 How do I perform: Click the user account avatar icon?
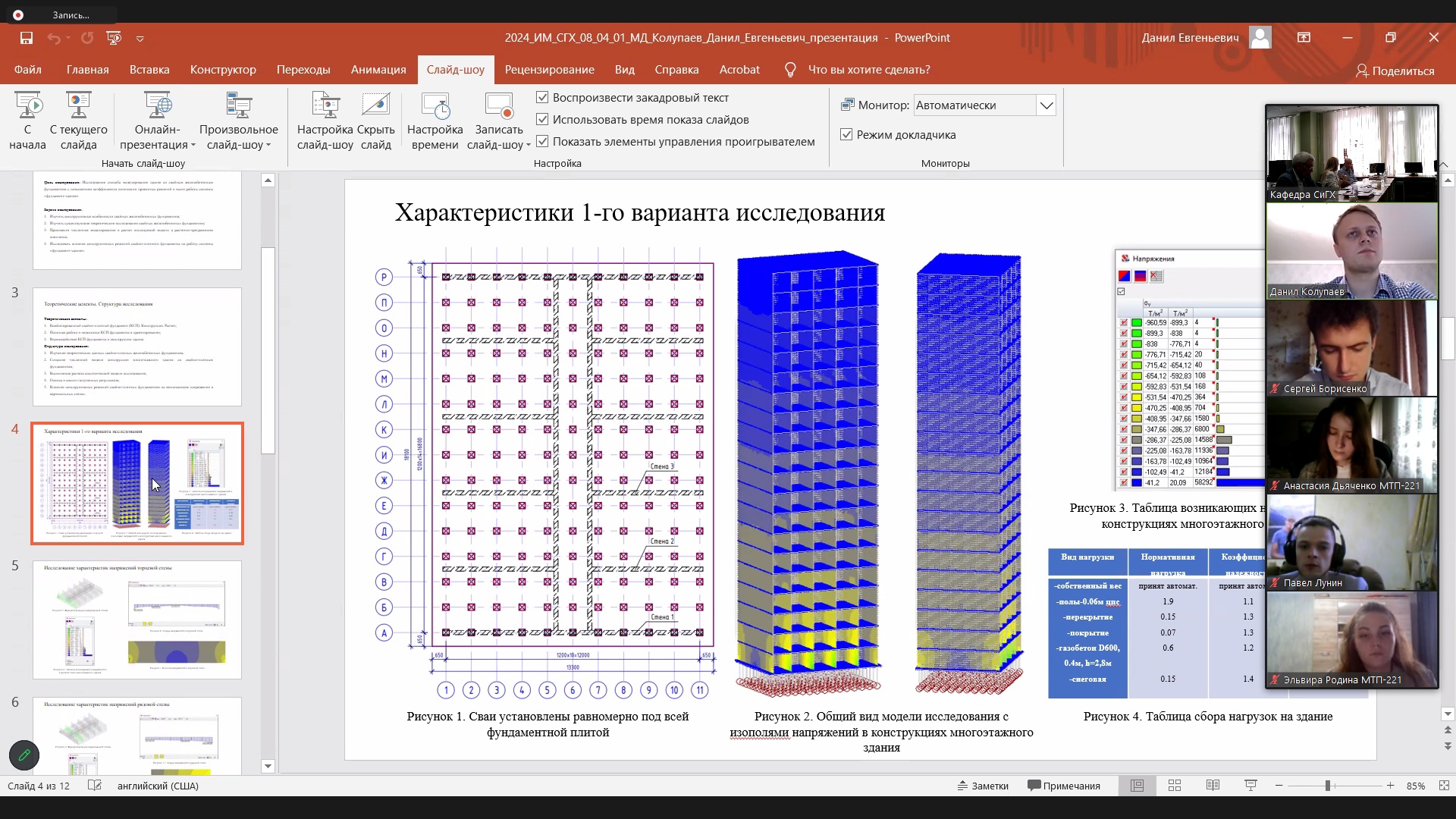click(1260, 37)
